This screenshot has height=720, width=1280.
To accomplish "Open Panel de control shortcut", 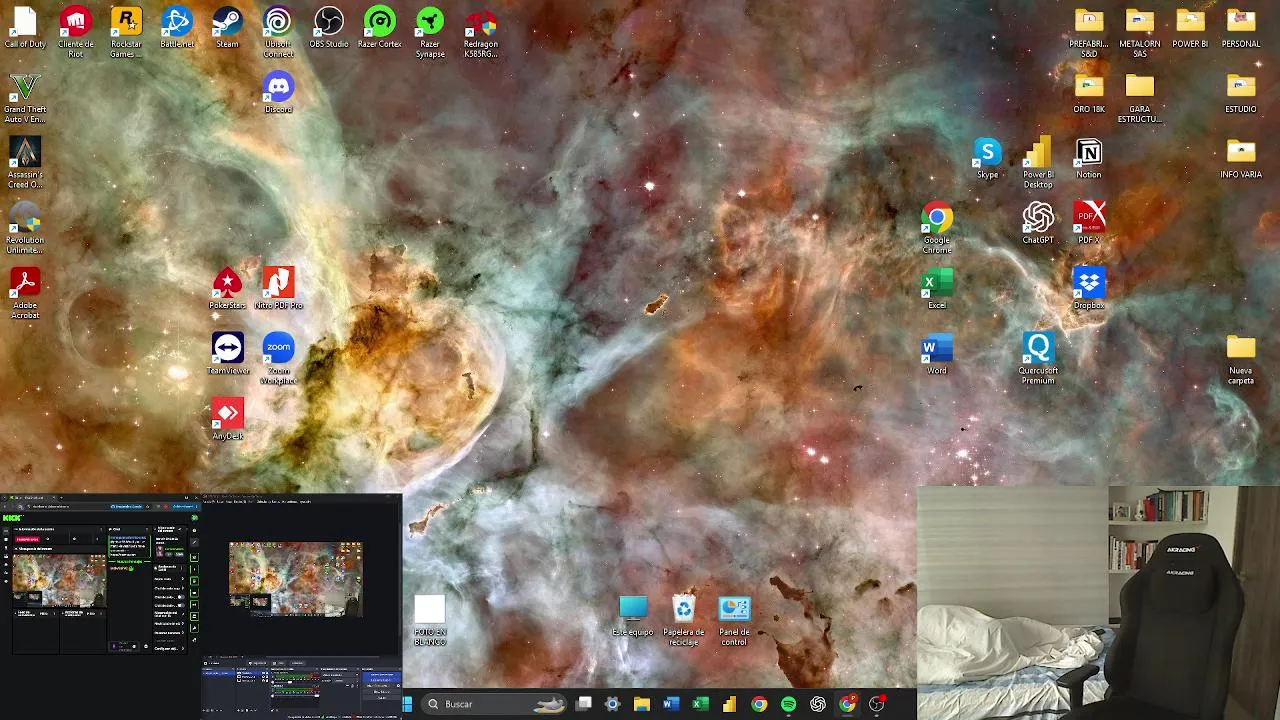I will click(734, 620).
